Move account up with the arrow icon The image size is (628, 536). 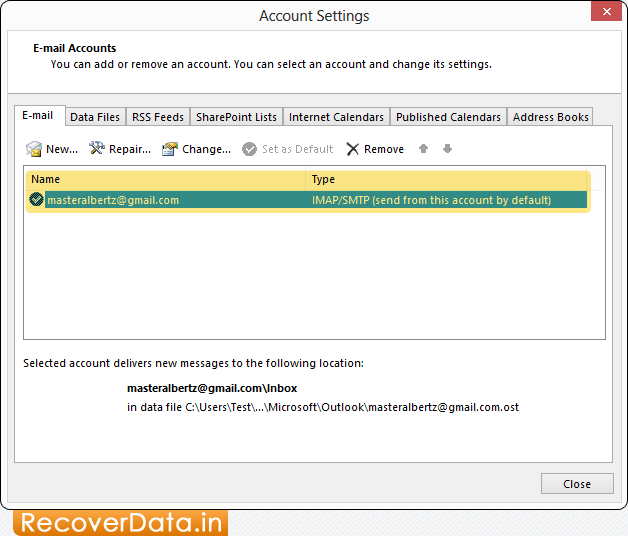point(423,149)
